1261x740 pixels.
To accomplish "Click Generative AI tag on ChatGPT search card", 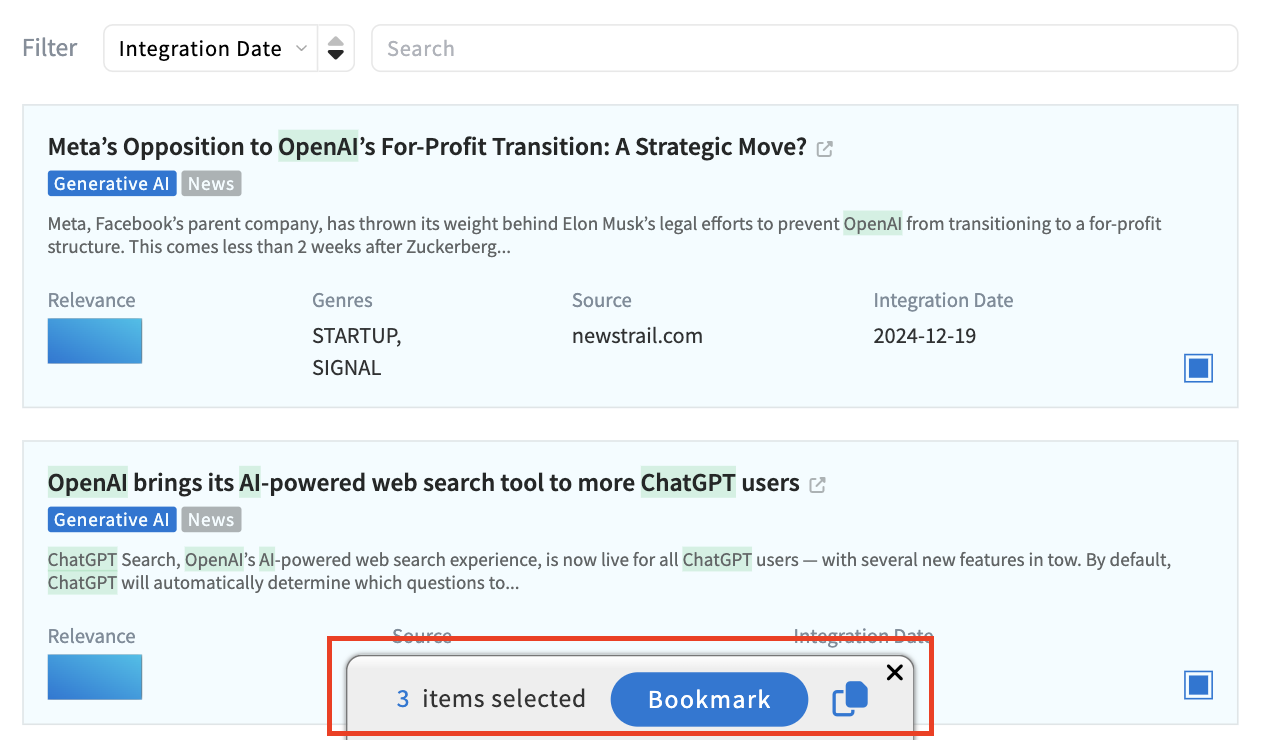I will click(x=112, y=520).
